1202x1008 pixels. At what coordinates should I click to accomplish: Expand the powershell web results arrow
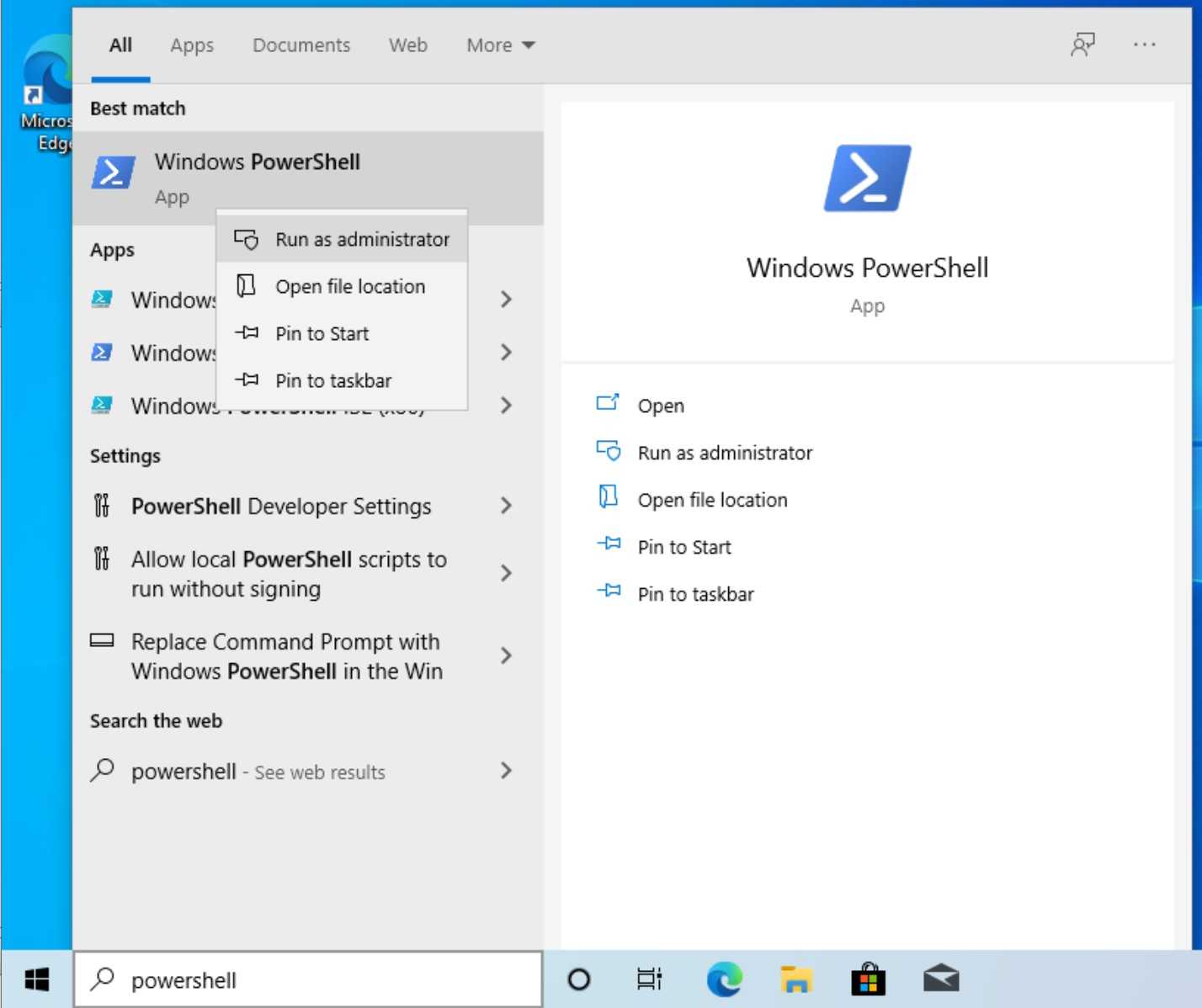coord(506,771)
